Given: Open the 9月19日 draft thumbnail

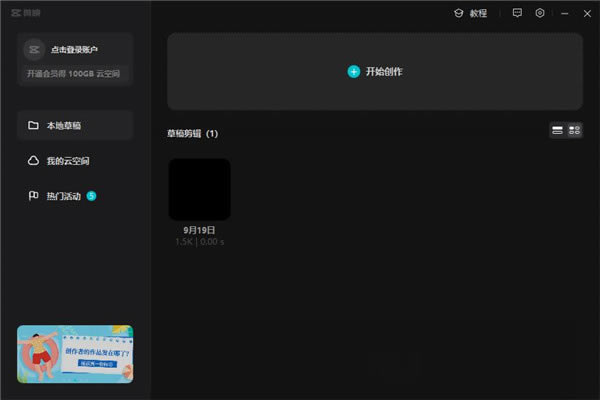Looking at the screenshot, I should (x=199, y=189).
